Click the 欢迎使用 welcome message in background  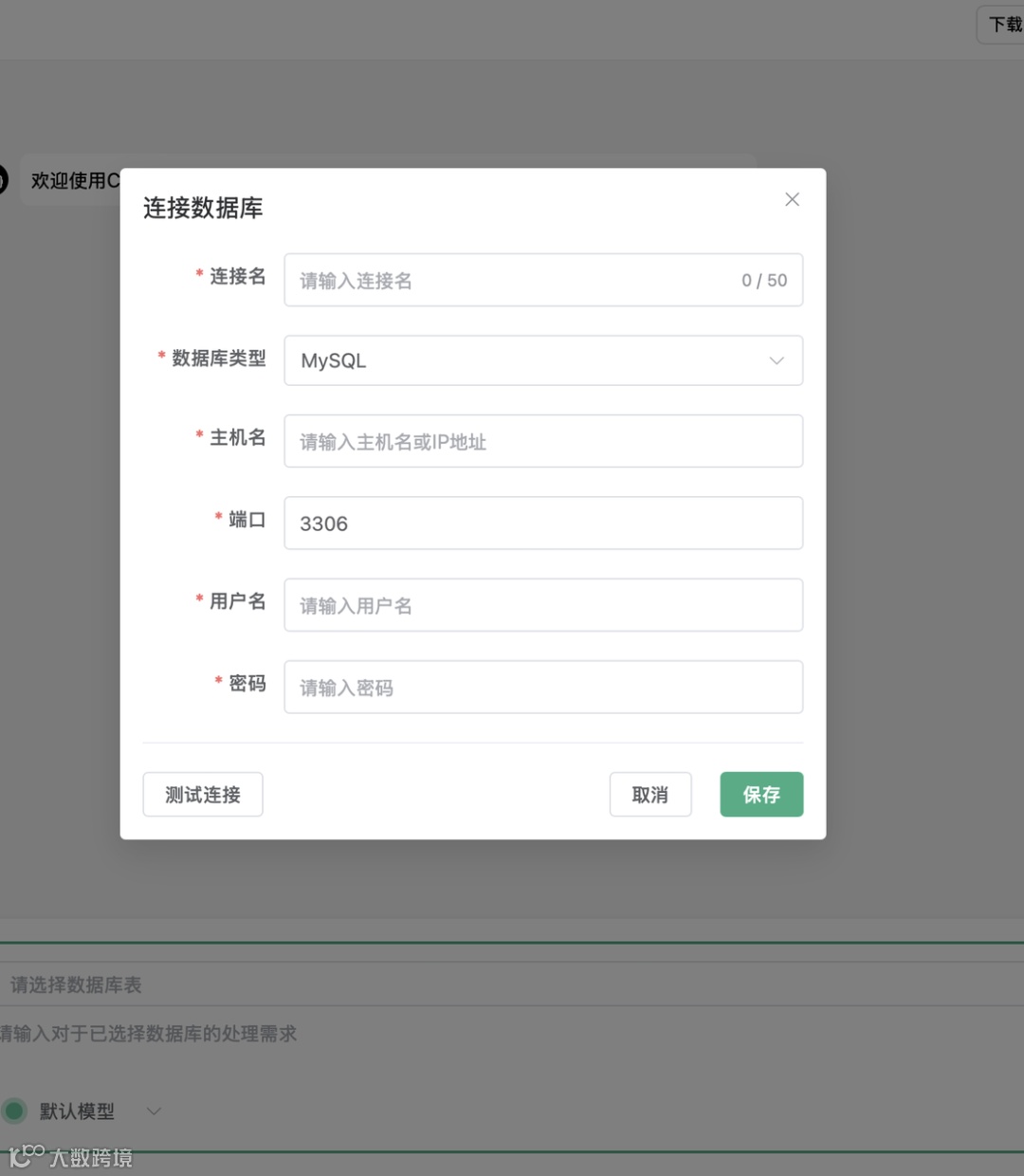point(76,180)
